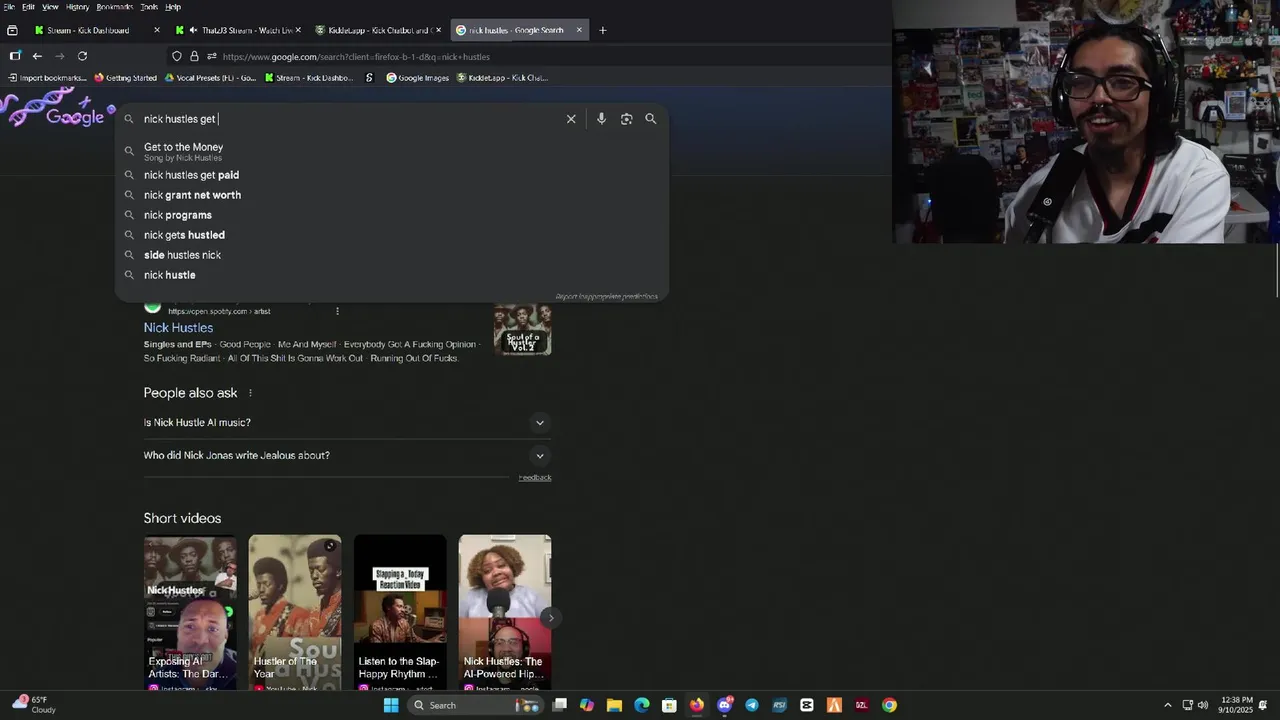Open the Help menu
Image resolution: width=1280 pixels, height=720 pixels.
click(173, 7)
